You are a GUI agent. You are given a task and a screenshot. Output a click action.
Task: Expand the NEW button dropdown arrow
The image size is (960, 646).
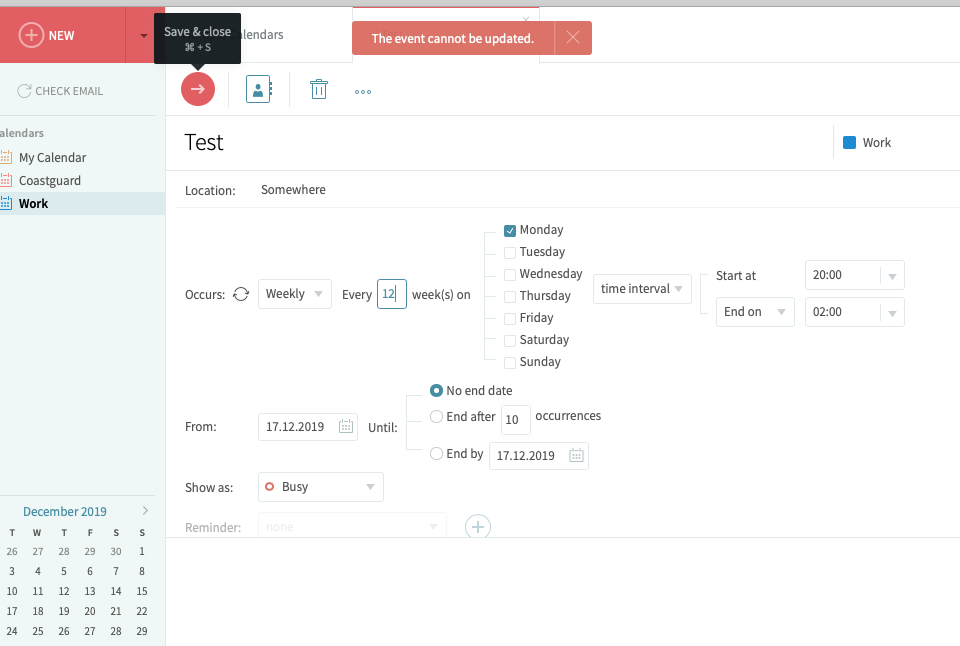click(144, 36)
